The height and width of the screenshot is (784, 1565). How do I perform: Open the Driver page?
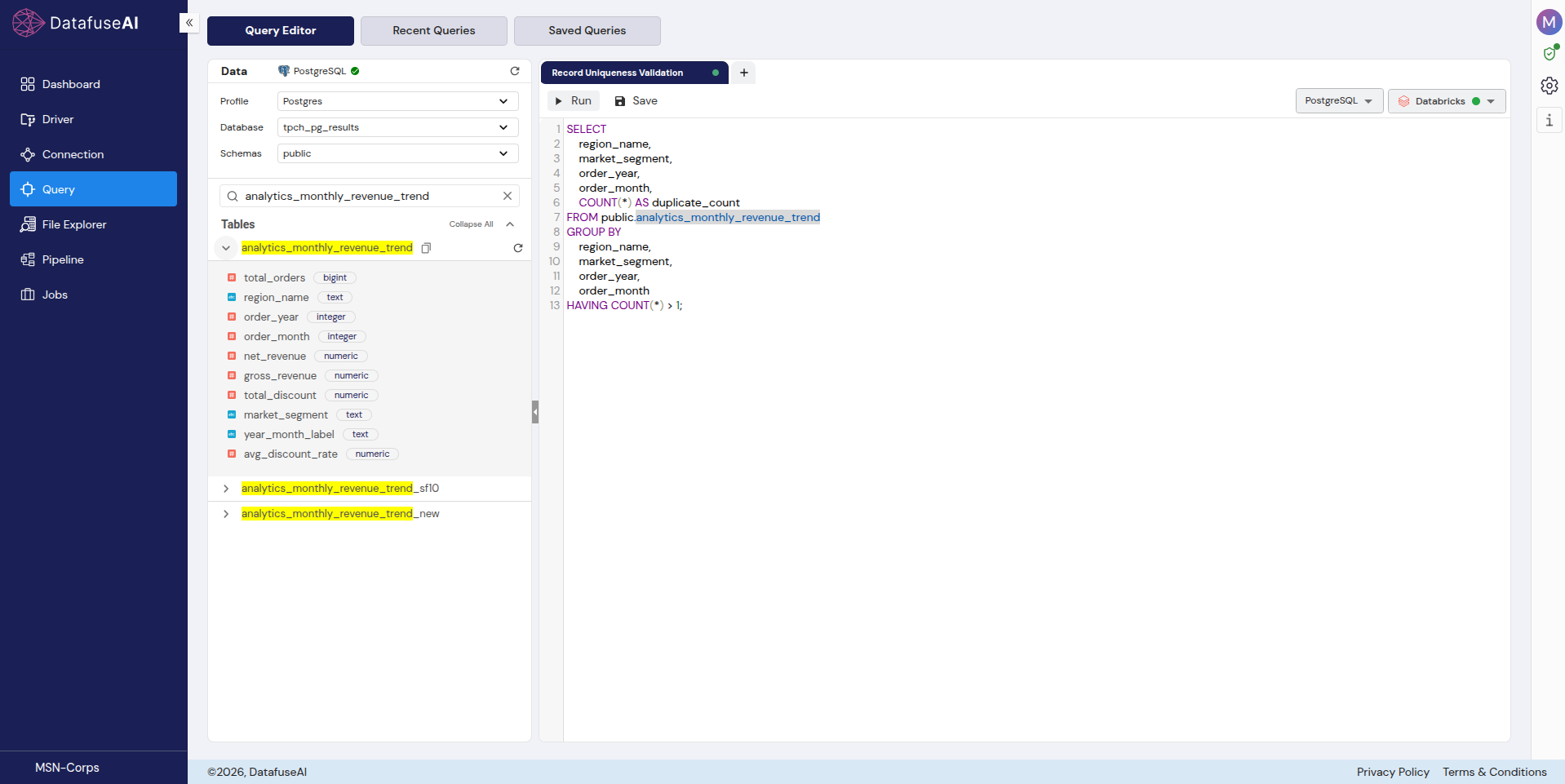tap(93, 119)
